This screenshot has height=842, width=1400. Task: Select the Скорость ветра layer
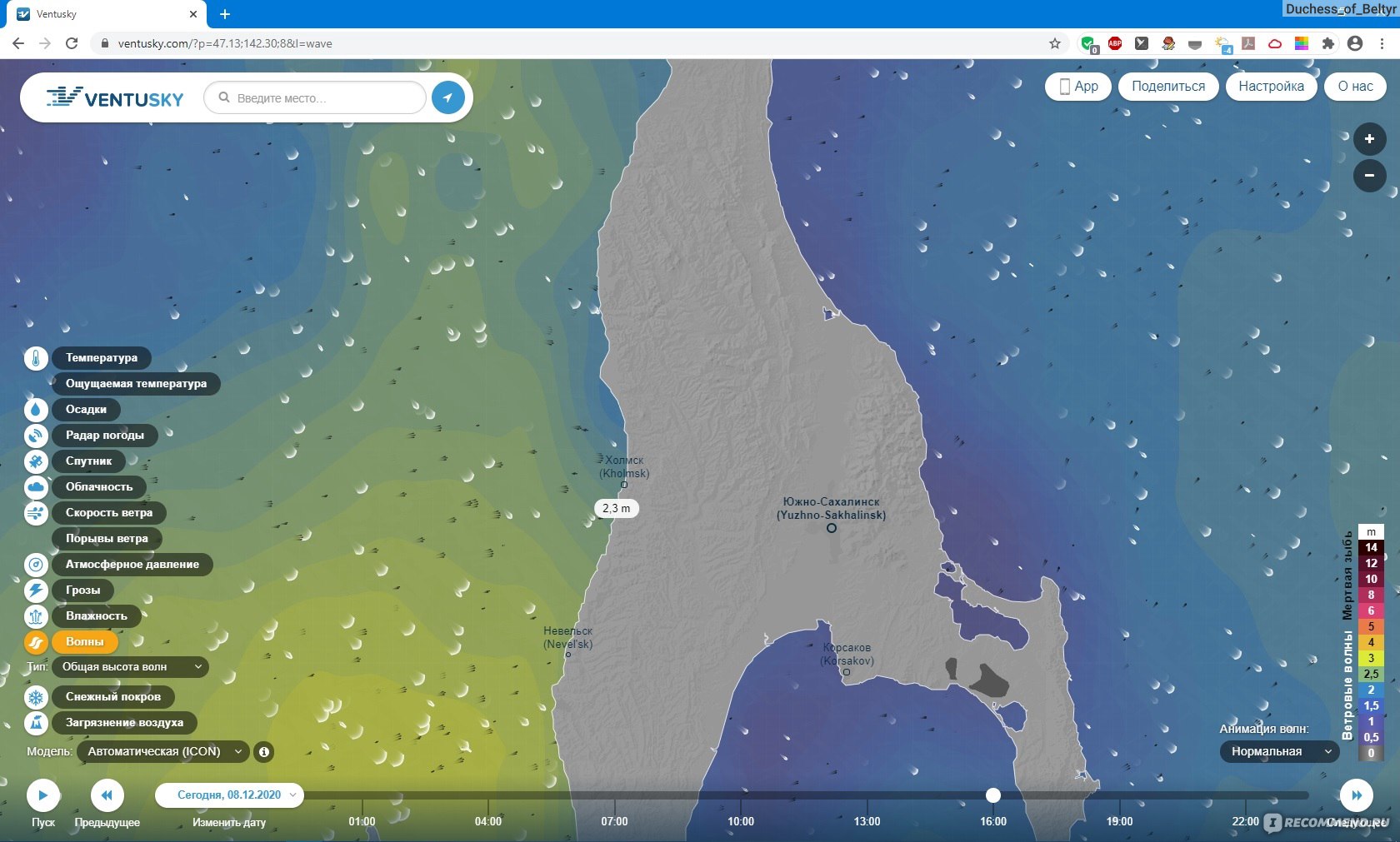pos(109,513)
